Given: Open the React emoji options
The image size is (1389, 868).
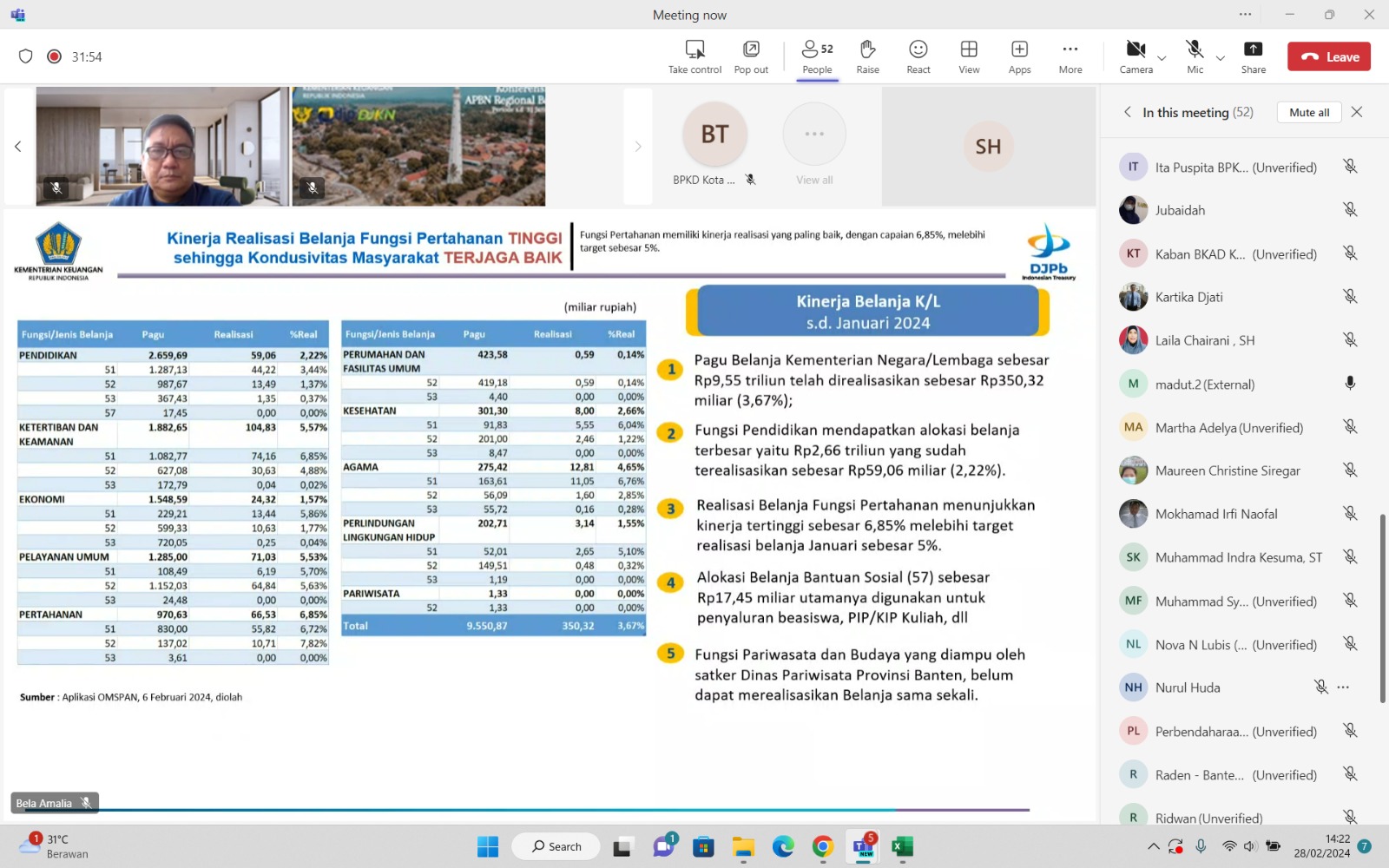Looking at the screenshot, I should 918,49.
